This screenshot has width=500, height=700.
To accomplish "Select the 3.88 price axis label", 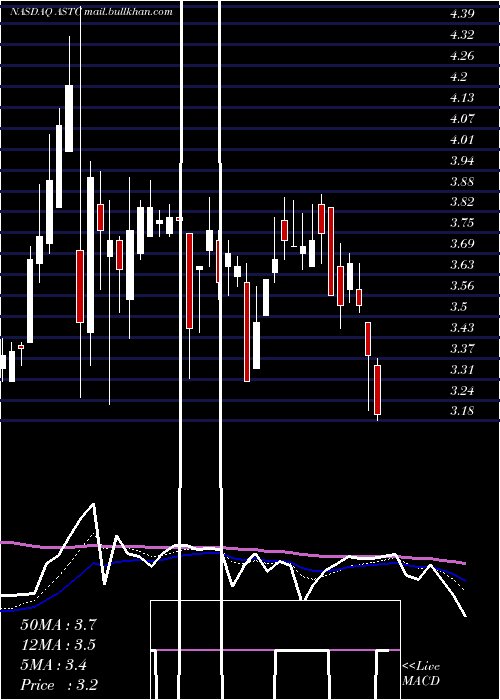I will coord(462,182).
